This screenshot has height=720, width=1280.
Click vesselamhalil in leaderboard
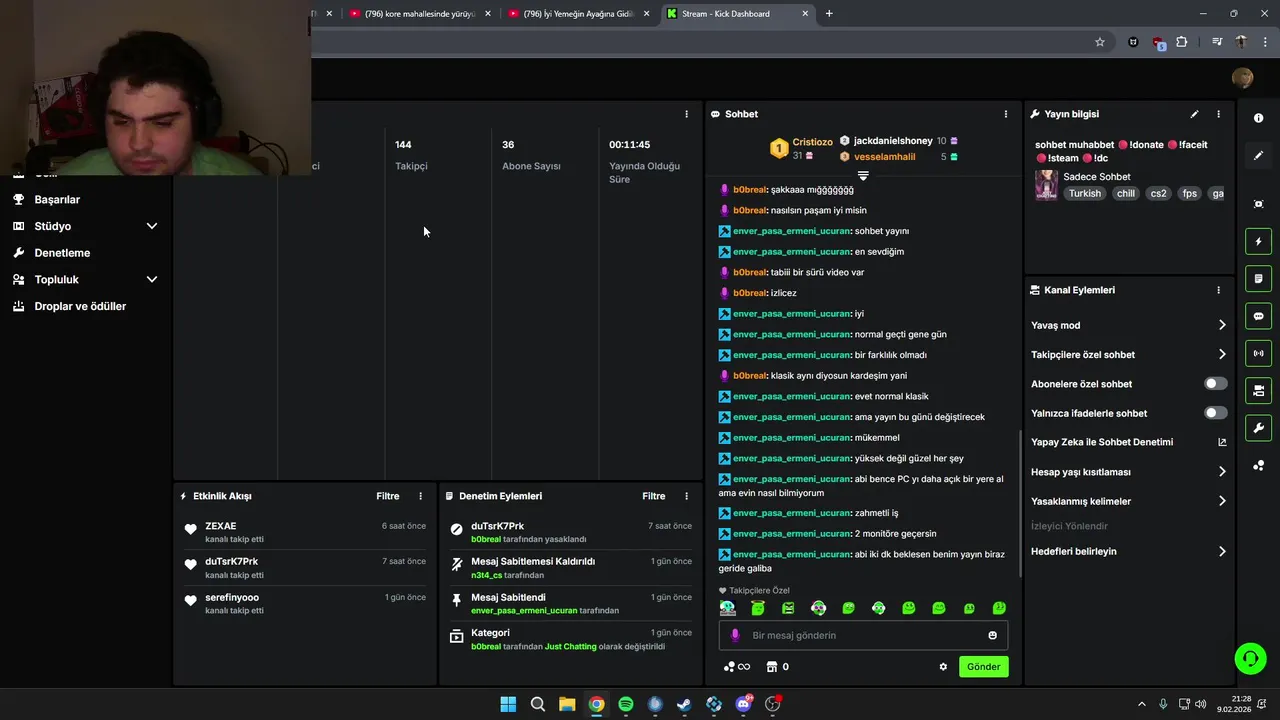pyautogui.click(x=884, y=157)
